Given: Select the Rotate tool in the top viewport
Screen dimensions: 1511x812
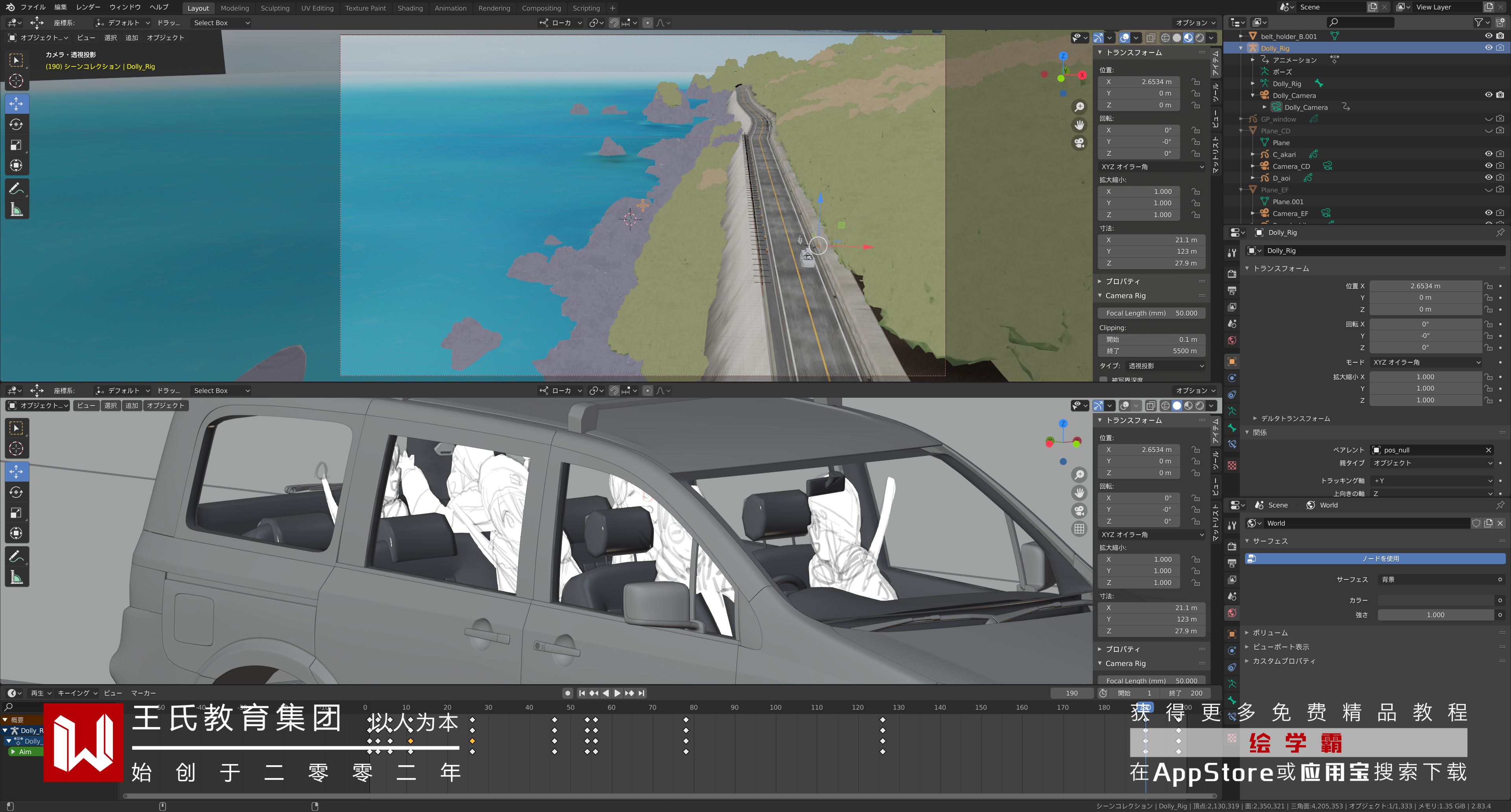Looking at the screenshot, I should 16,124.
